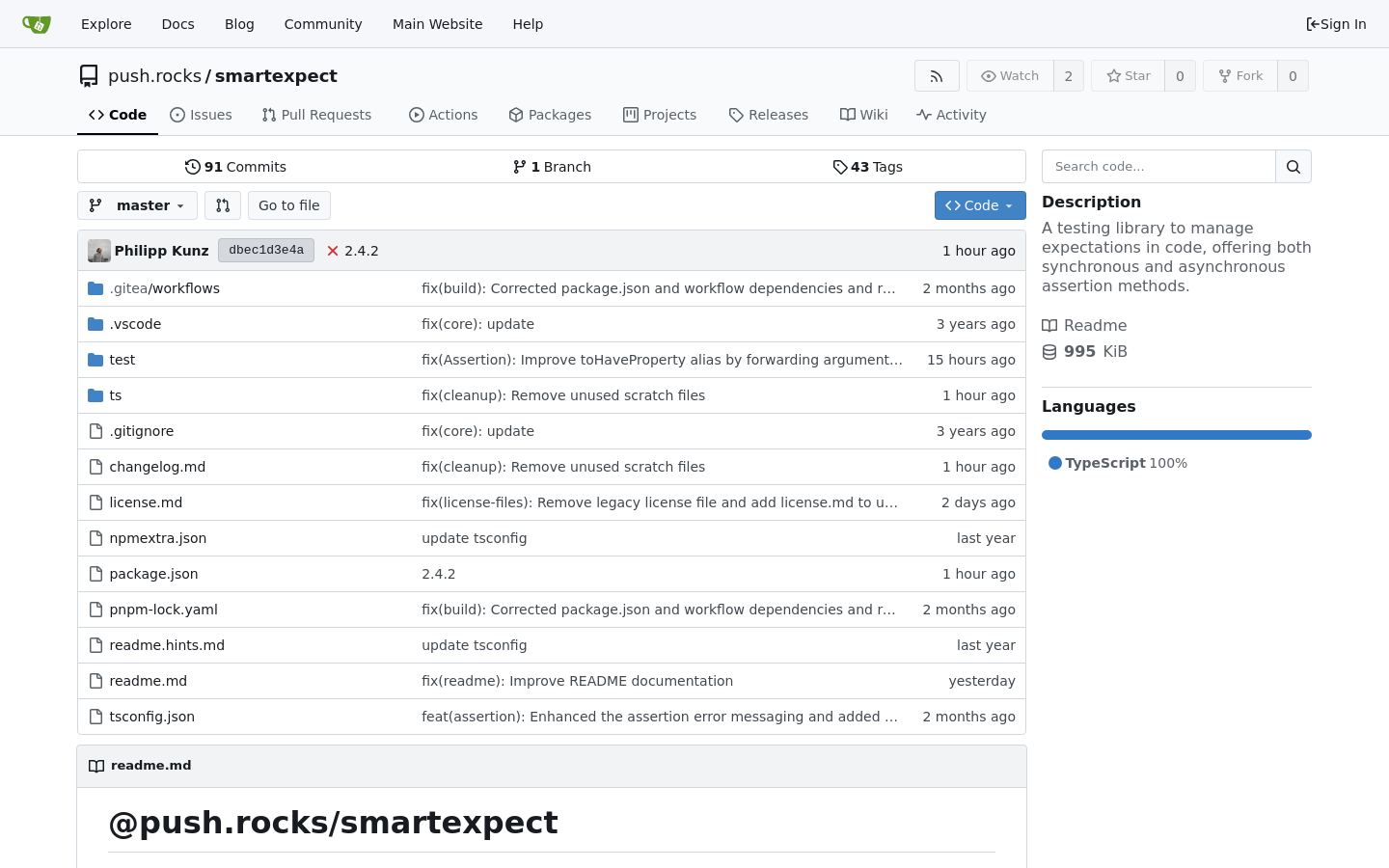Open the master branch dropdown
Viewport: 1389px width, 868px height.
tap(137, 205)
